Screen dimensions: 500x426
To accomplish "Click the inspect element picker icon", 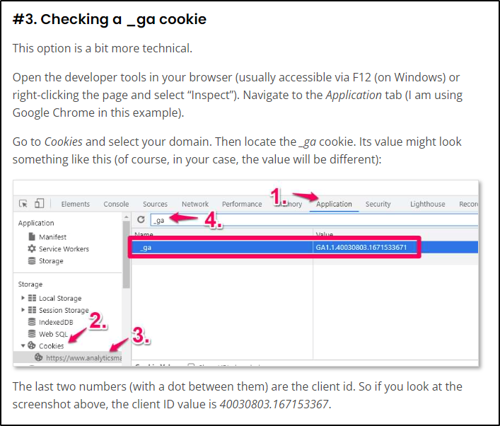I will coord(23,203).
